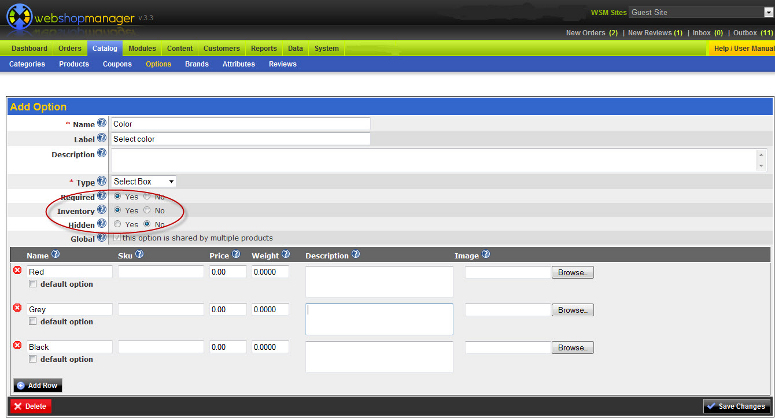Screen dimensions: 775x418
Task: Set Inventory to No
Action: pos(147,210)
